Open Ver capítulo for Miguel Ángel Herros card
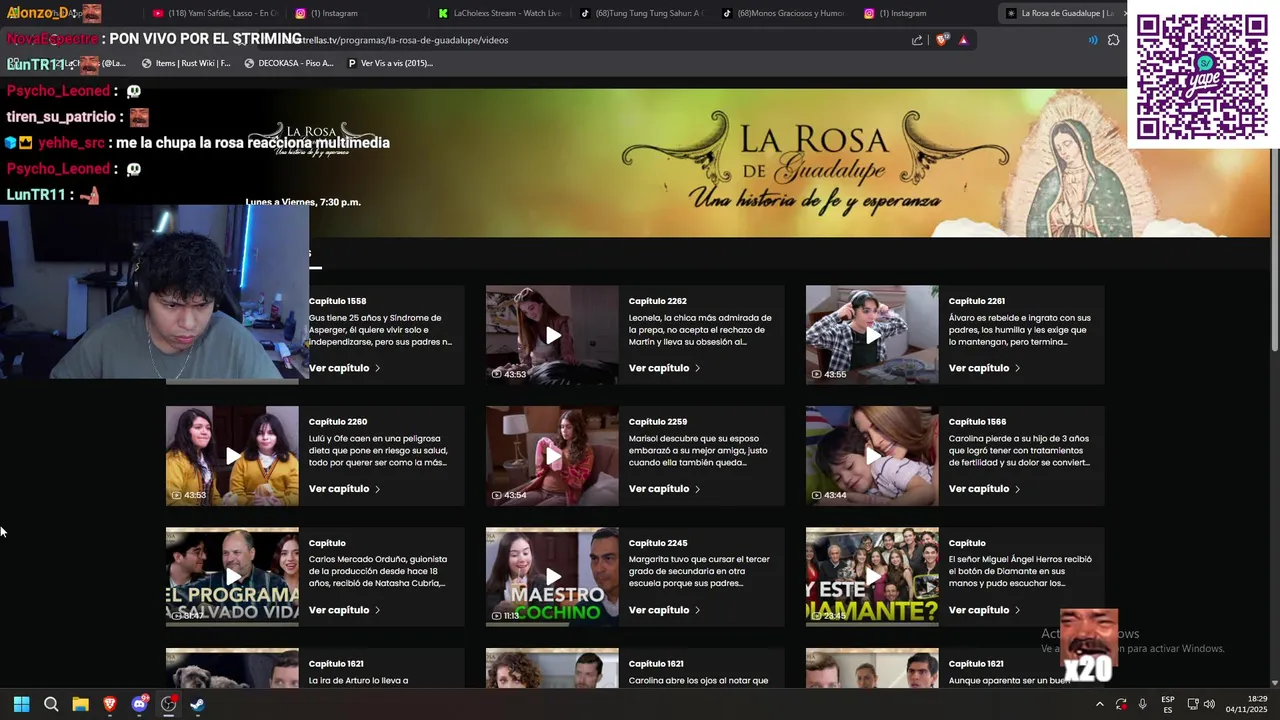Viewport: 1280px width, 720px height. click(984, 610)
